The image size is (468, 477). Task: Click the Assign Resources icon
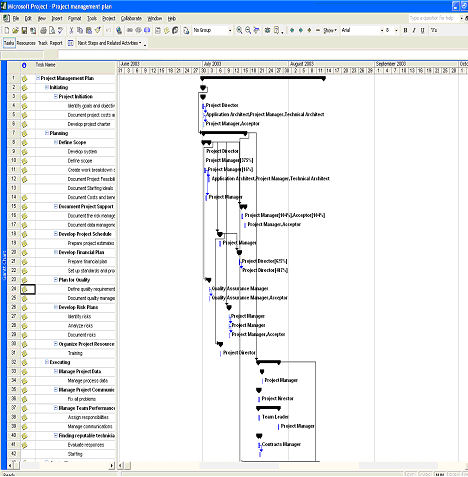click(175, 30)
